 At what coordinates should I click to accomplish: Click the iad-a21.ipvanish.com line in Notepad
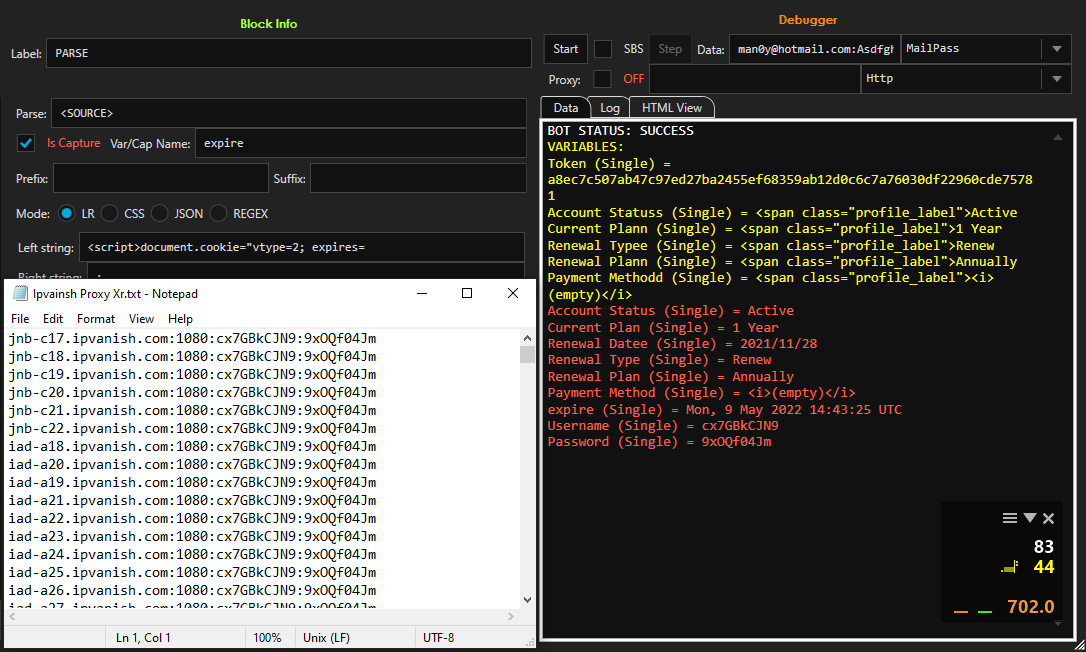click(x=193, y=500)
